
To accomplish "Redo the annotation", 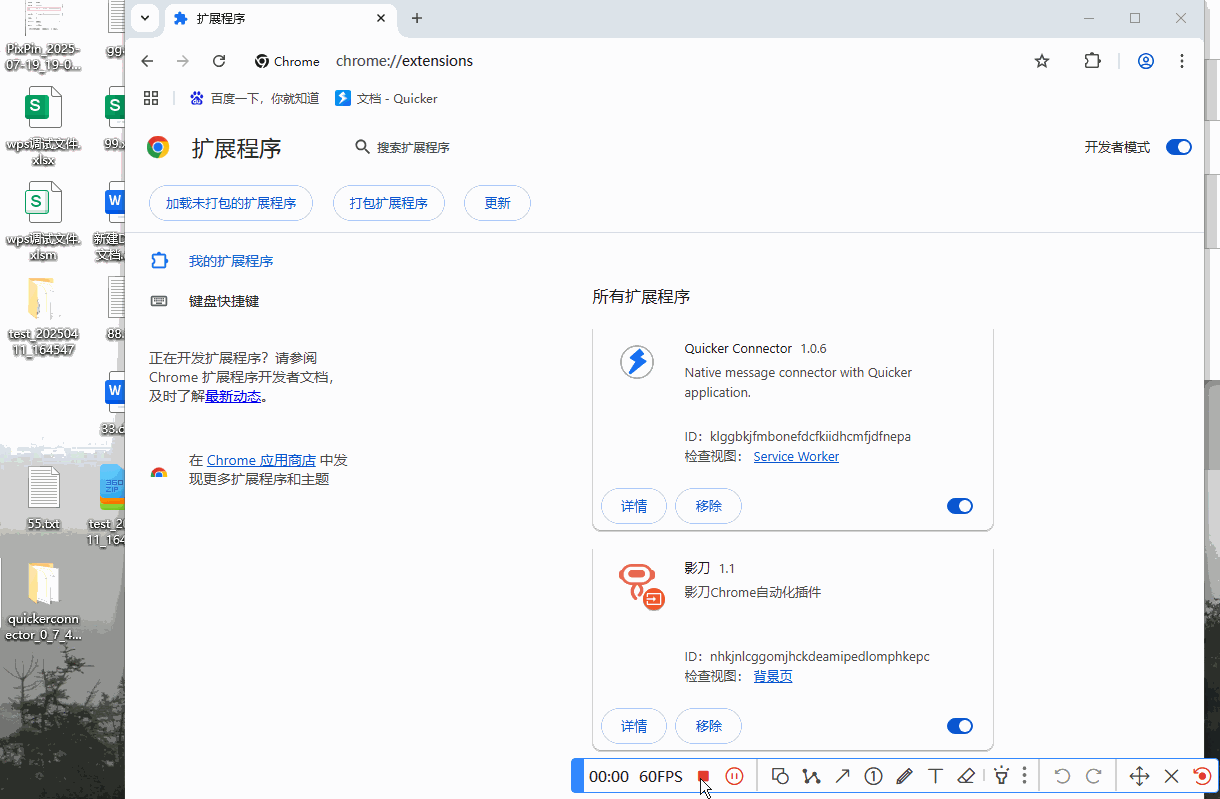I will 1094,776.
